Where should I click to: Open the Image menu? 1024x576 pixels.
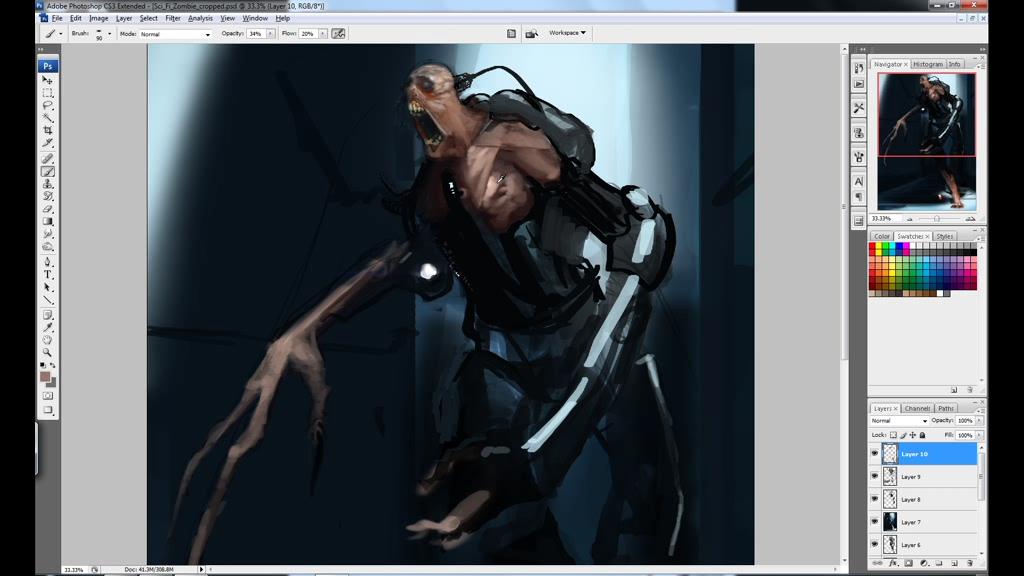pyautogui.click(x=99, y=18)
